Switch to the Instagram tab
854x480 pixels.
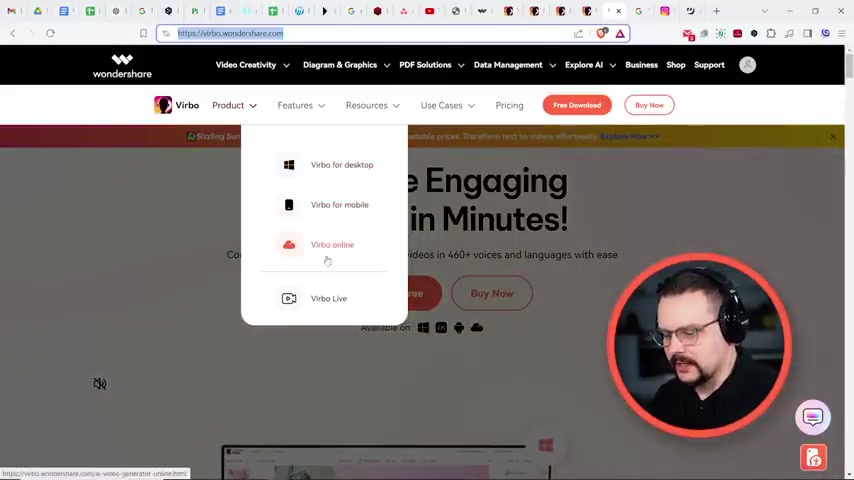tap(664, 11)
